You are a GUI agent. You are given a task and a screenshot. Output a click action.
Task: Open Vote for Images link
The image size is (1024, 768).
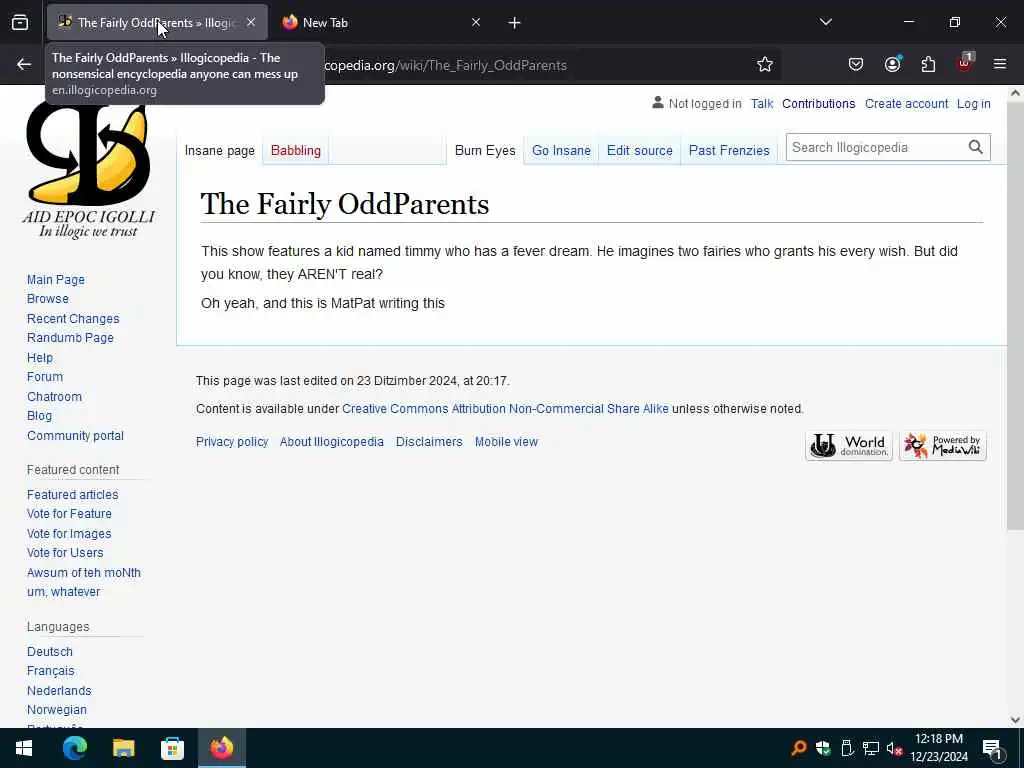69,534
